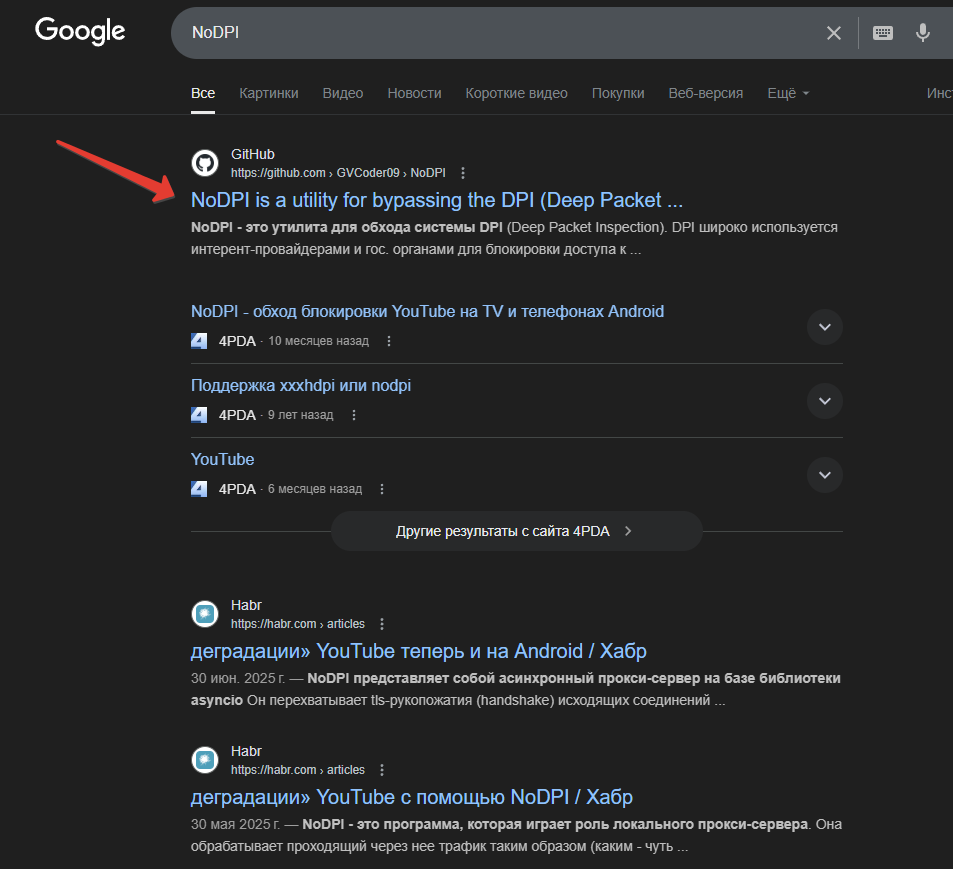This screenshot has height=869, width=953.
Task: Expand the Поддержка xxxhdpi или nodpi result
Action: 825,401
